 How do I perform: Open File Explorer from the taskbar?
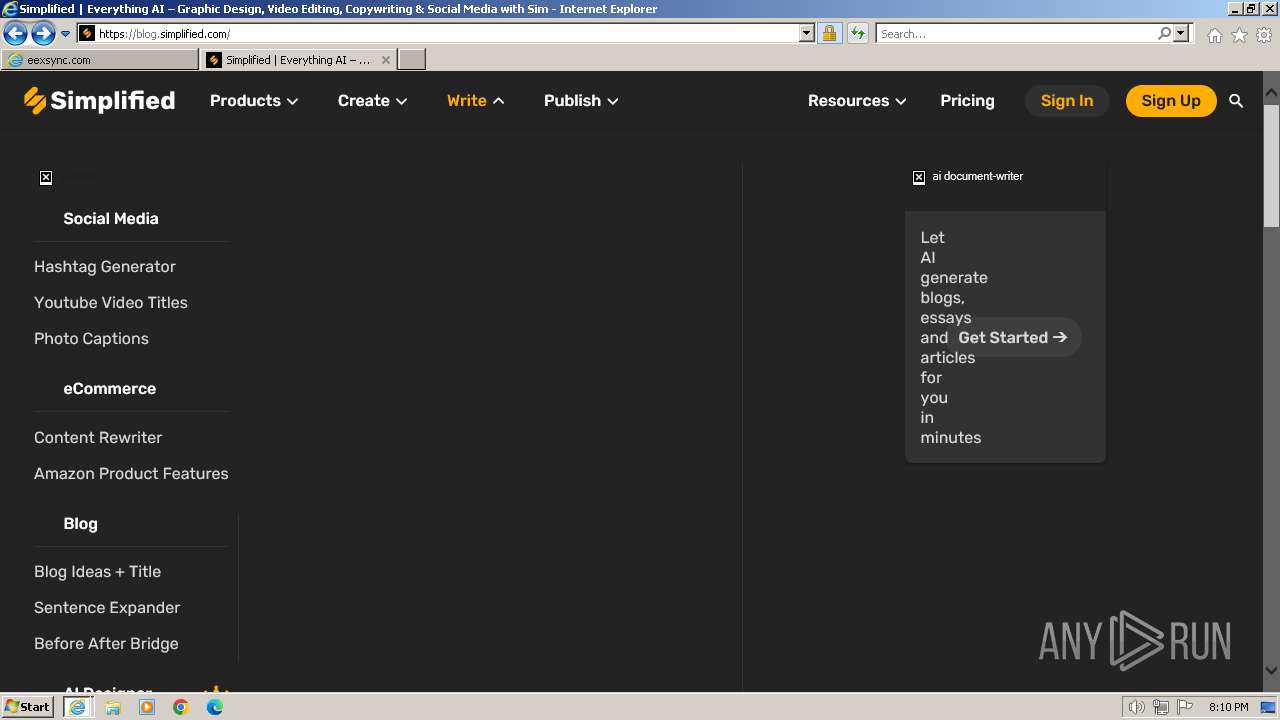[113, 707]
